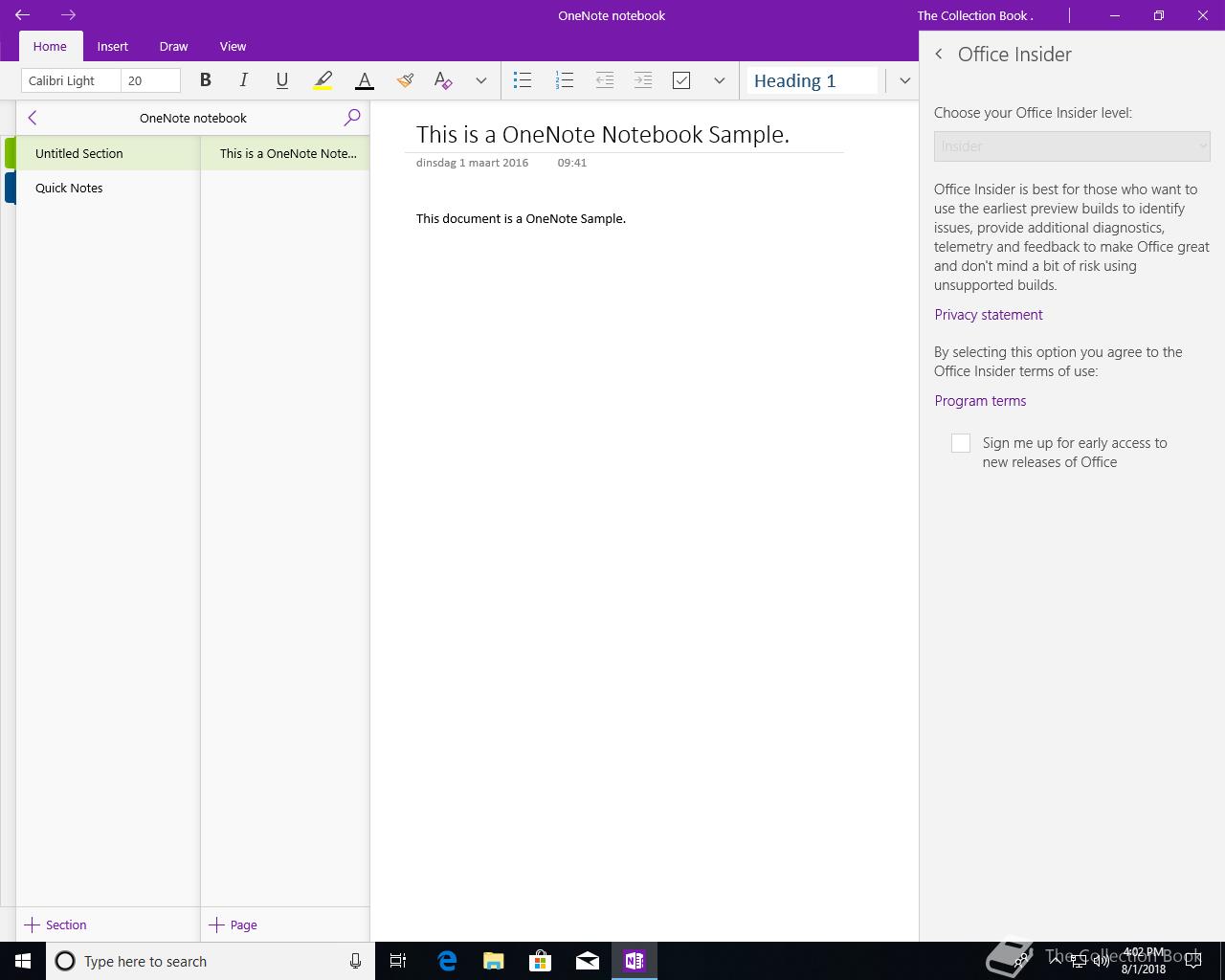Open the Quick Notes section

point(107,188)
